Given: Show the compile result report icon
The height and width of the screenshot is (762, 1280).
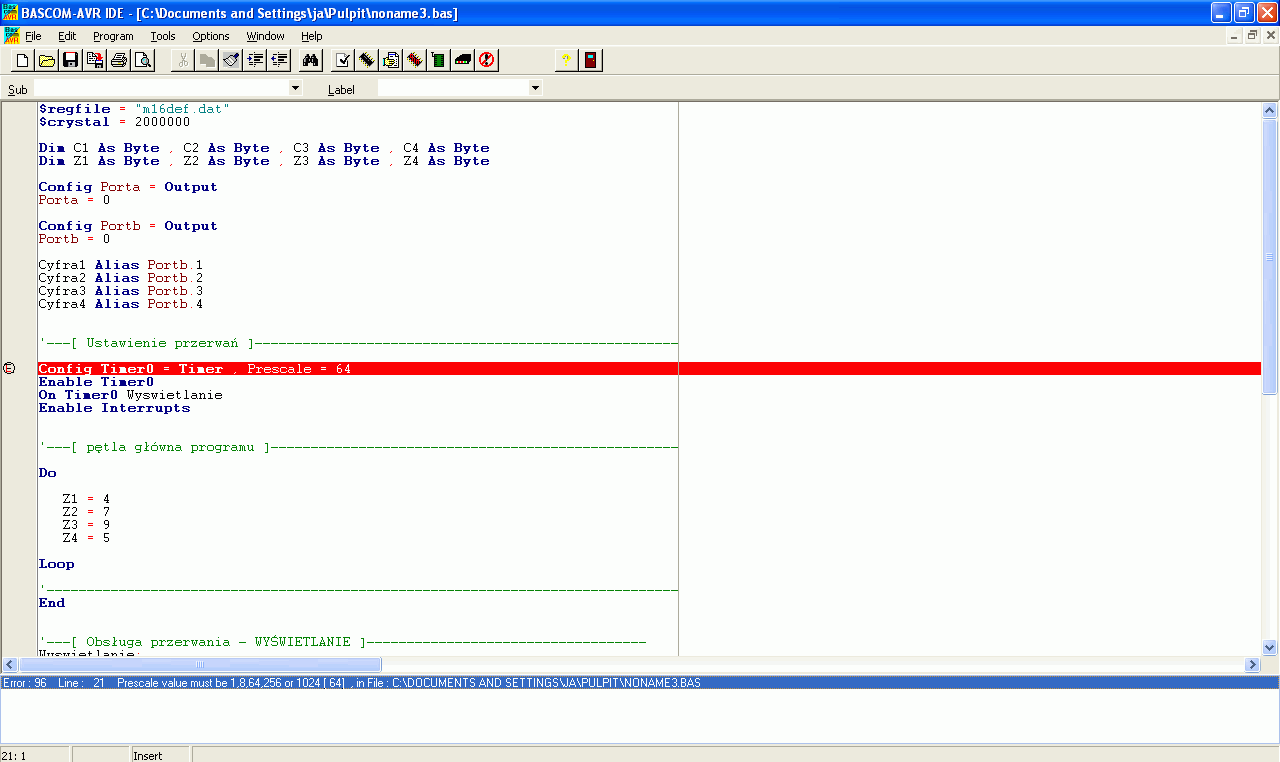Looking at the screenshot, I should tap(391, 61).
